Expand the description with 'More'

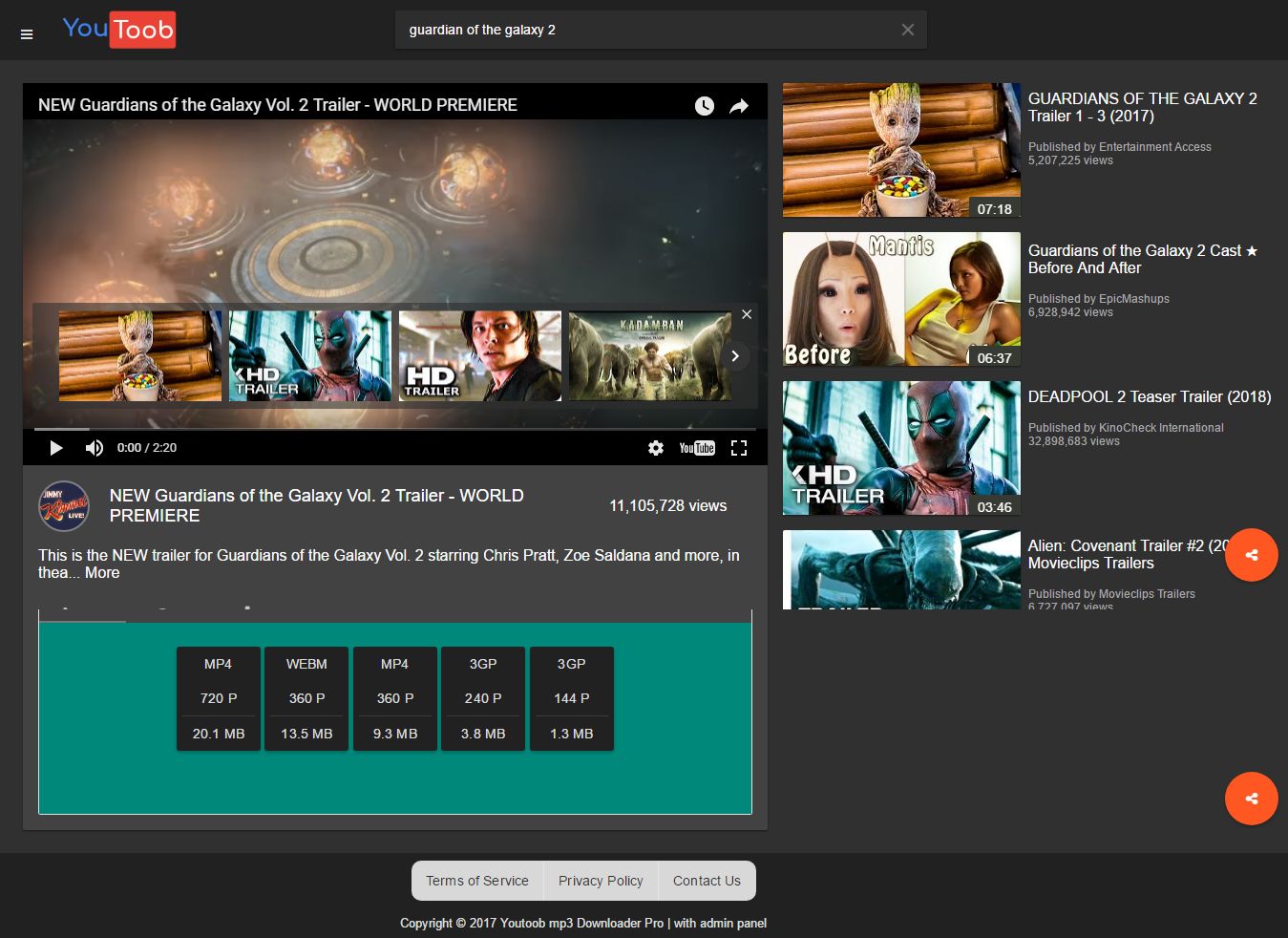(x=102, y=573)
